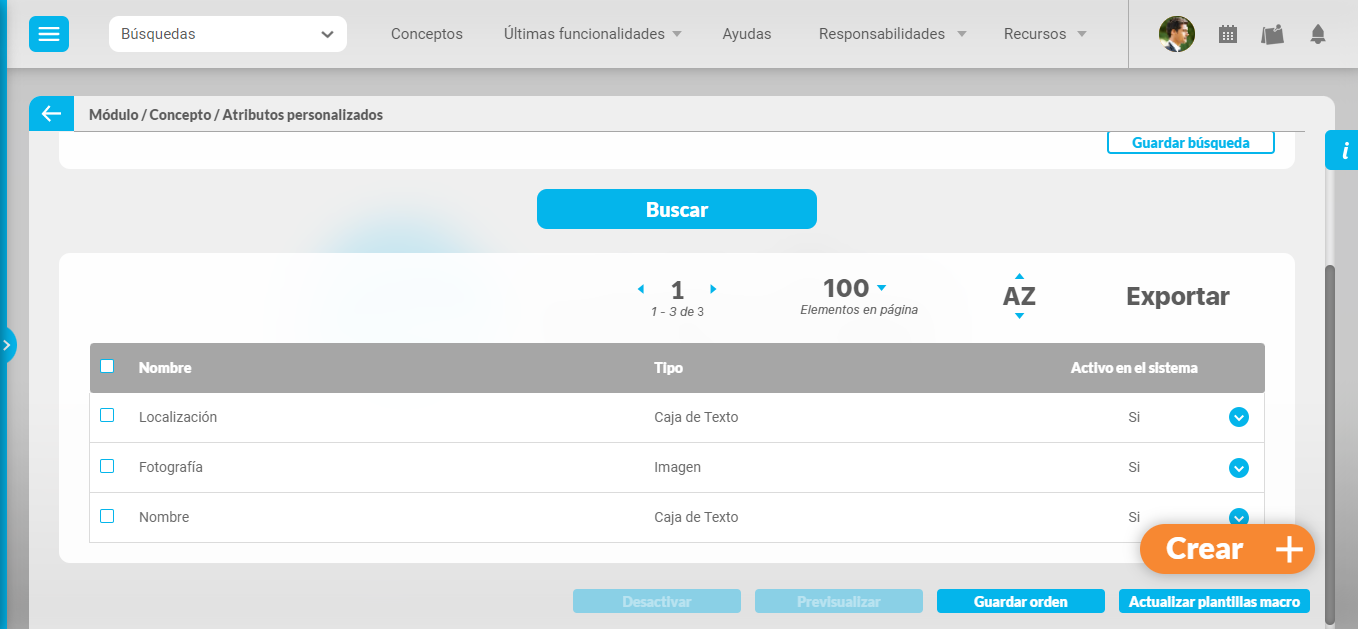Click the back arrow icon

51,114
